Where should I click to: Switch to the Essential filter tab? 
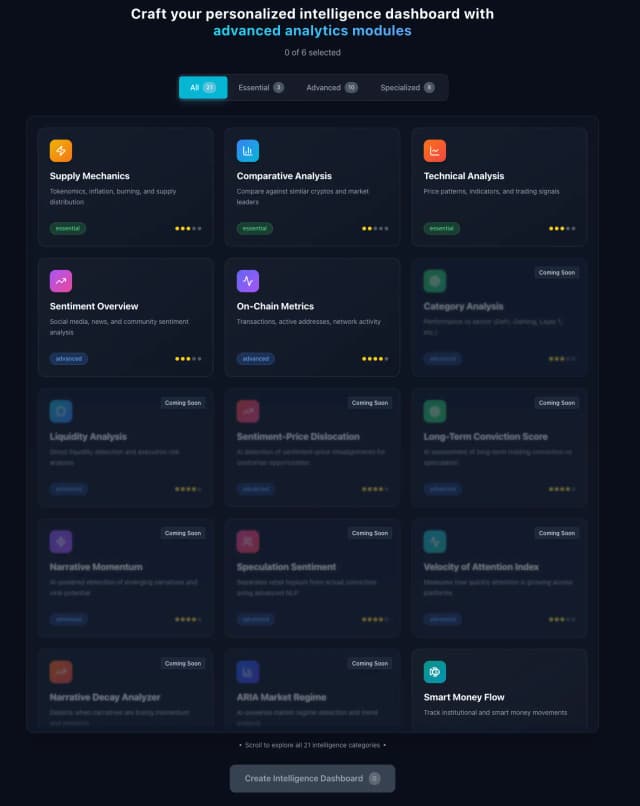(260, 88)
